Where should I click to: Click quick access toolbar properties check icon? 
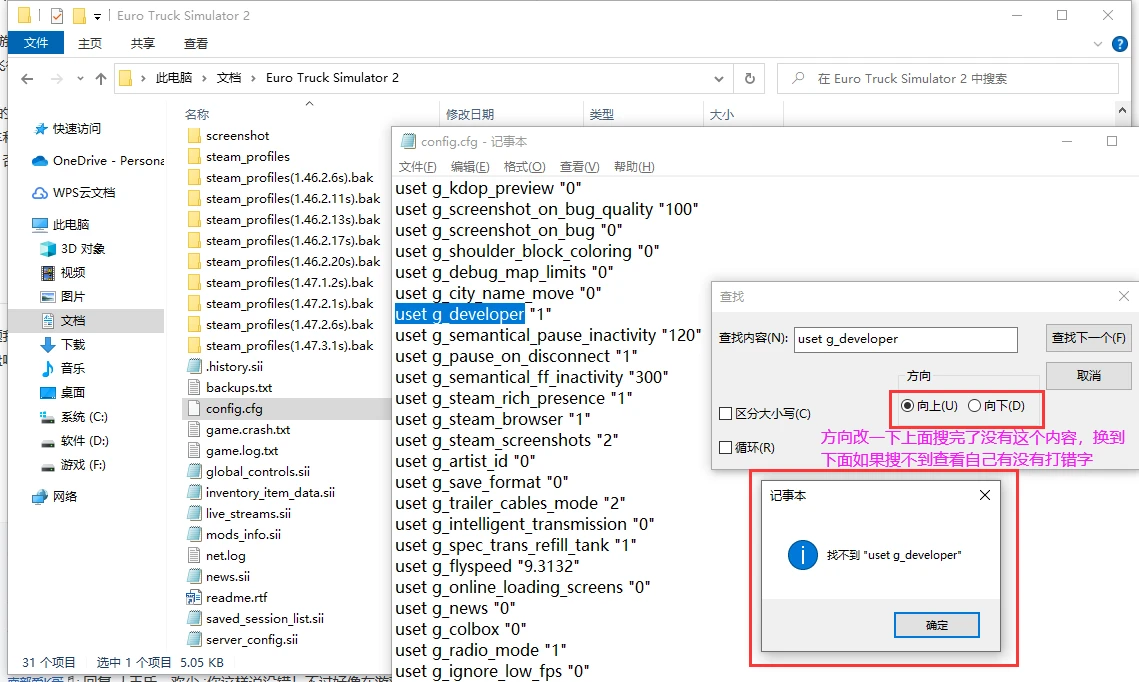pyautogui.click(x=57, y=15)
